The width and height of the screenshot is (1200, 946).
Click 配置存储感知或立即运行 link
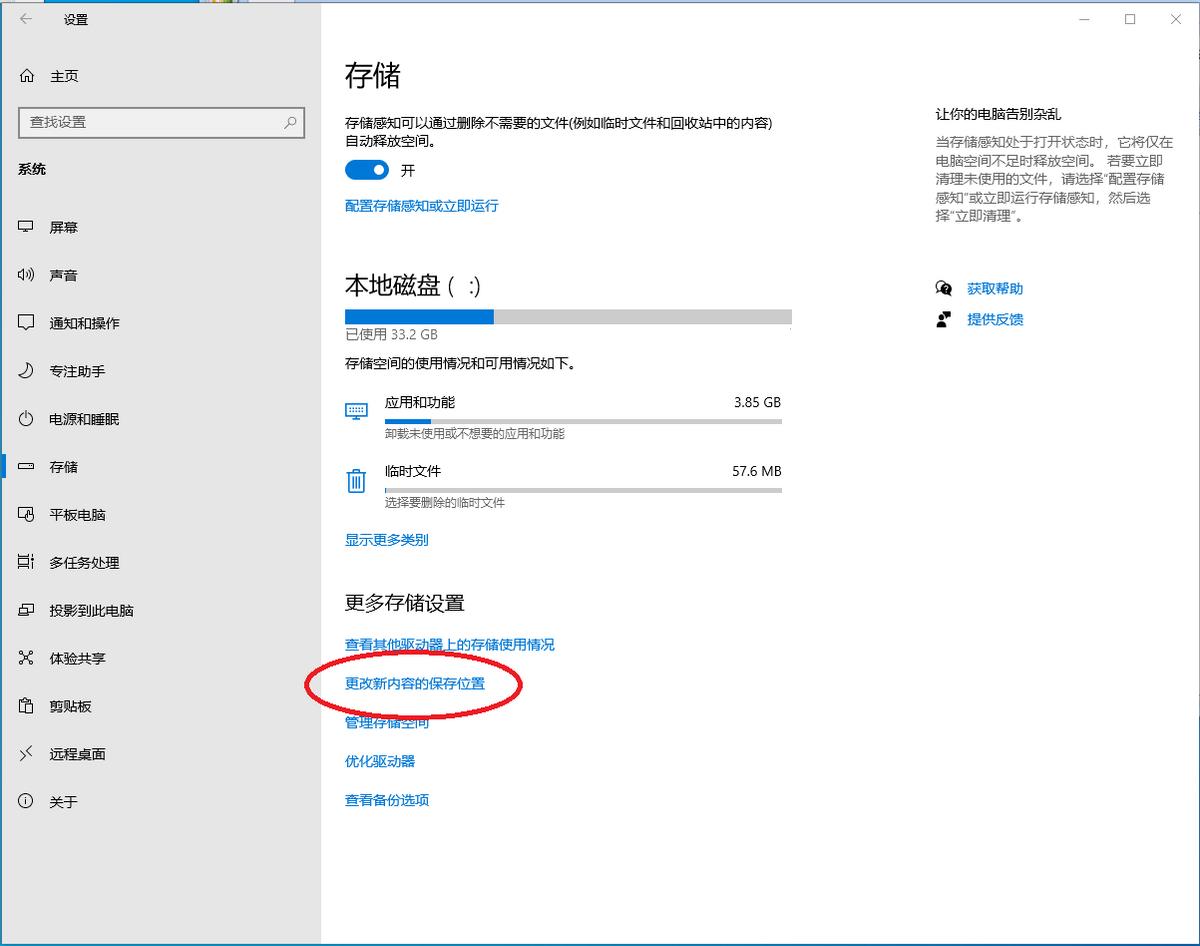coord(421,205)
